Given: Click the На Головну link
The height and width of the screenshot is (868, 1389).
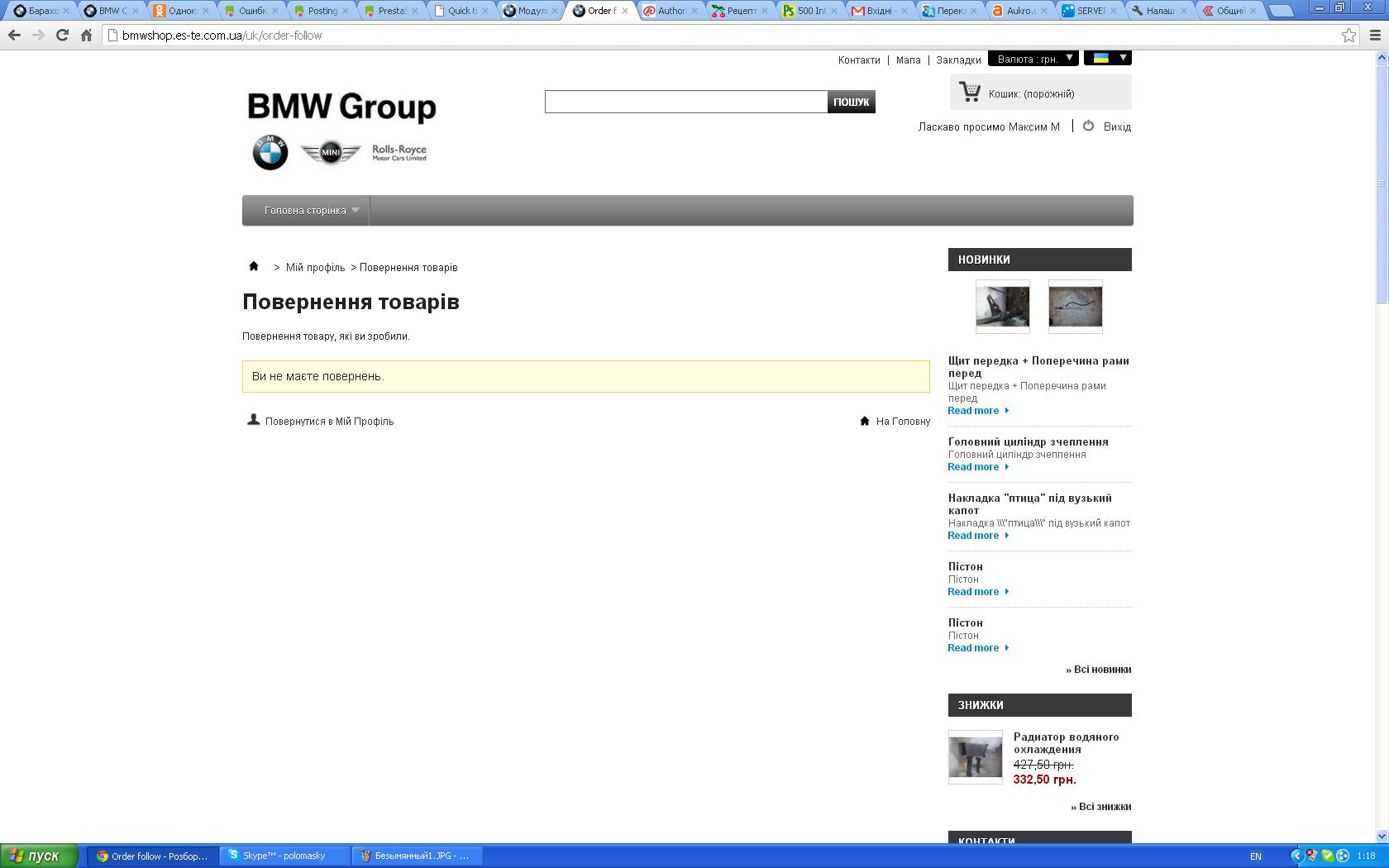Looking at the screenshot, I should (903, 421).
